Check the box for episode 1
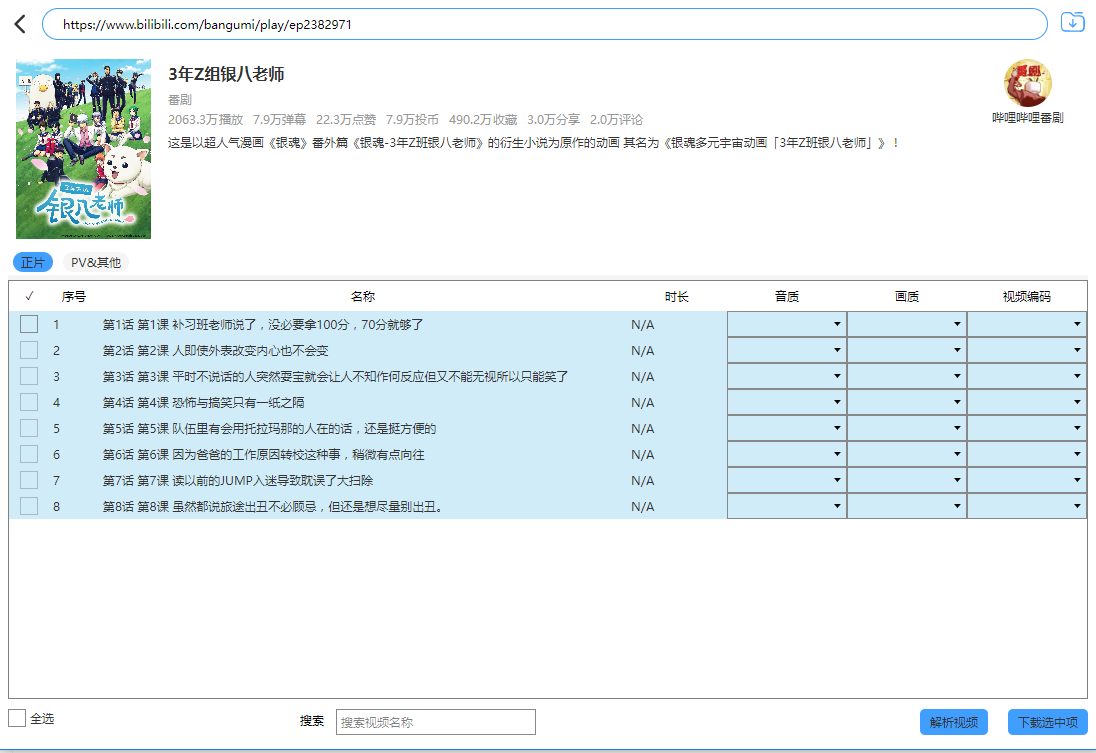 [28, 324]
